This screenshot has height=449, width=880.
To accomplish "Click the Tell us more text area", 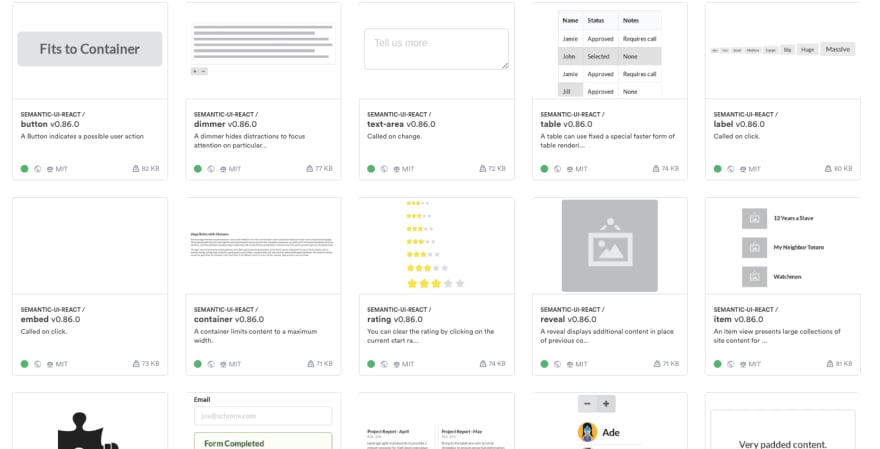I will click(x=436, y=49).
